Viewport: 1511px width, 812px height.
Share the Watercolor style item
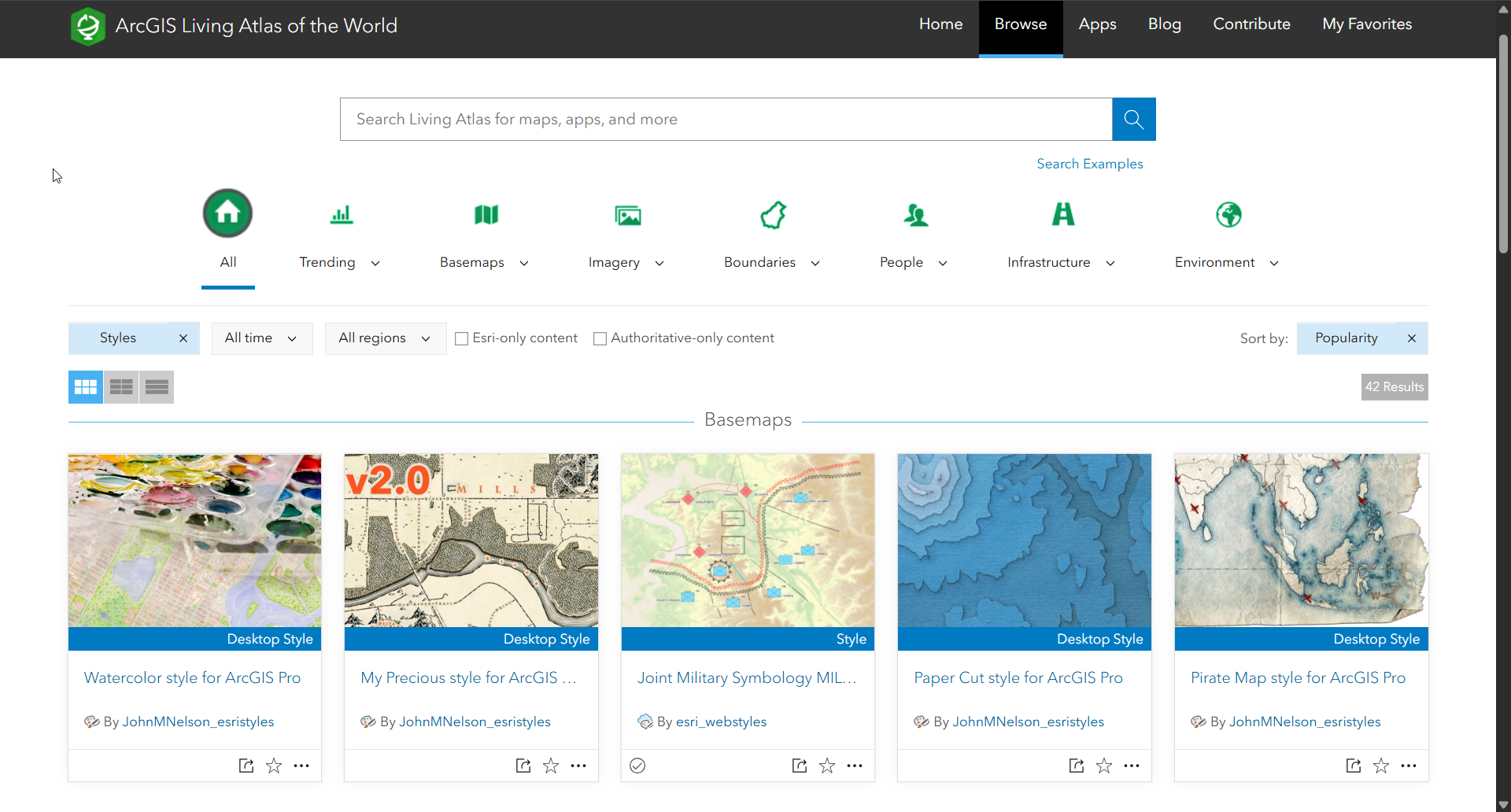[246, 765]
